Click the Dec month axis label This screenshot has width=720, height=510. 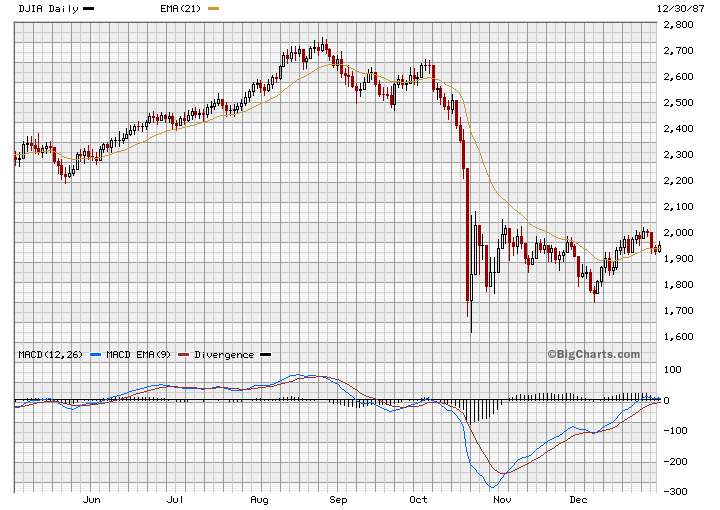click(x=578, y=499)
